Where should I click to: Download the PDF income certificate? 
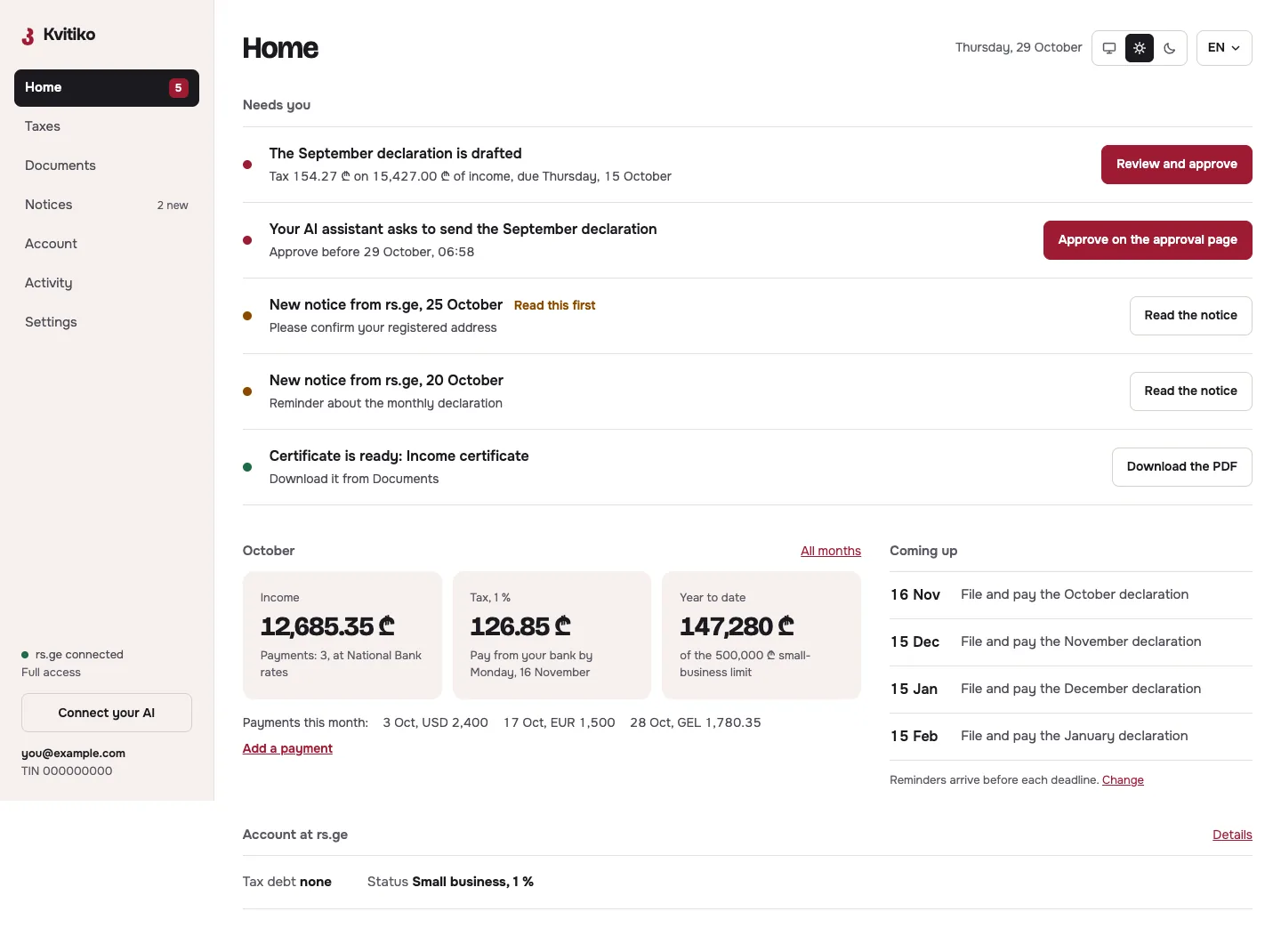1182,467
